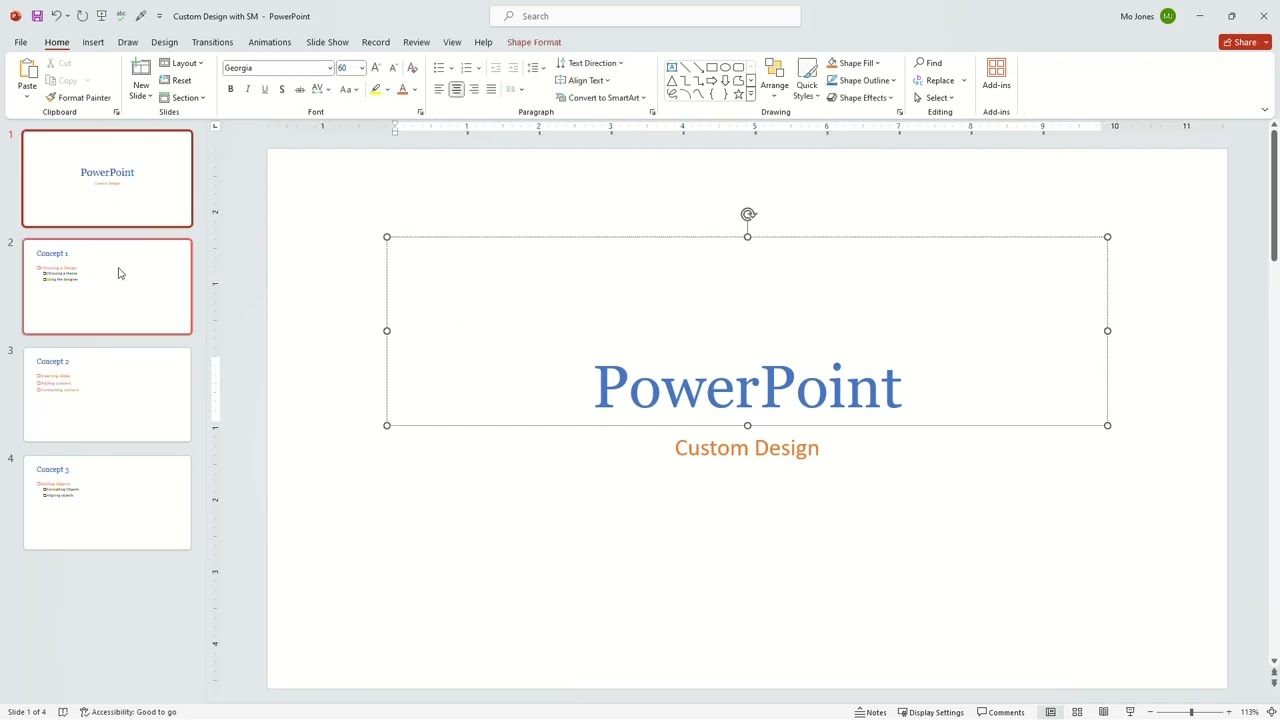Viewport: 1280px width, 720px height.
Task: Open Quick Styles gallery
Action: click(x=806, y=79)
